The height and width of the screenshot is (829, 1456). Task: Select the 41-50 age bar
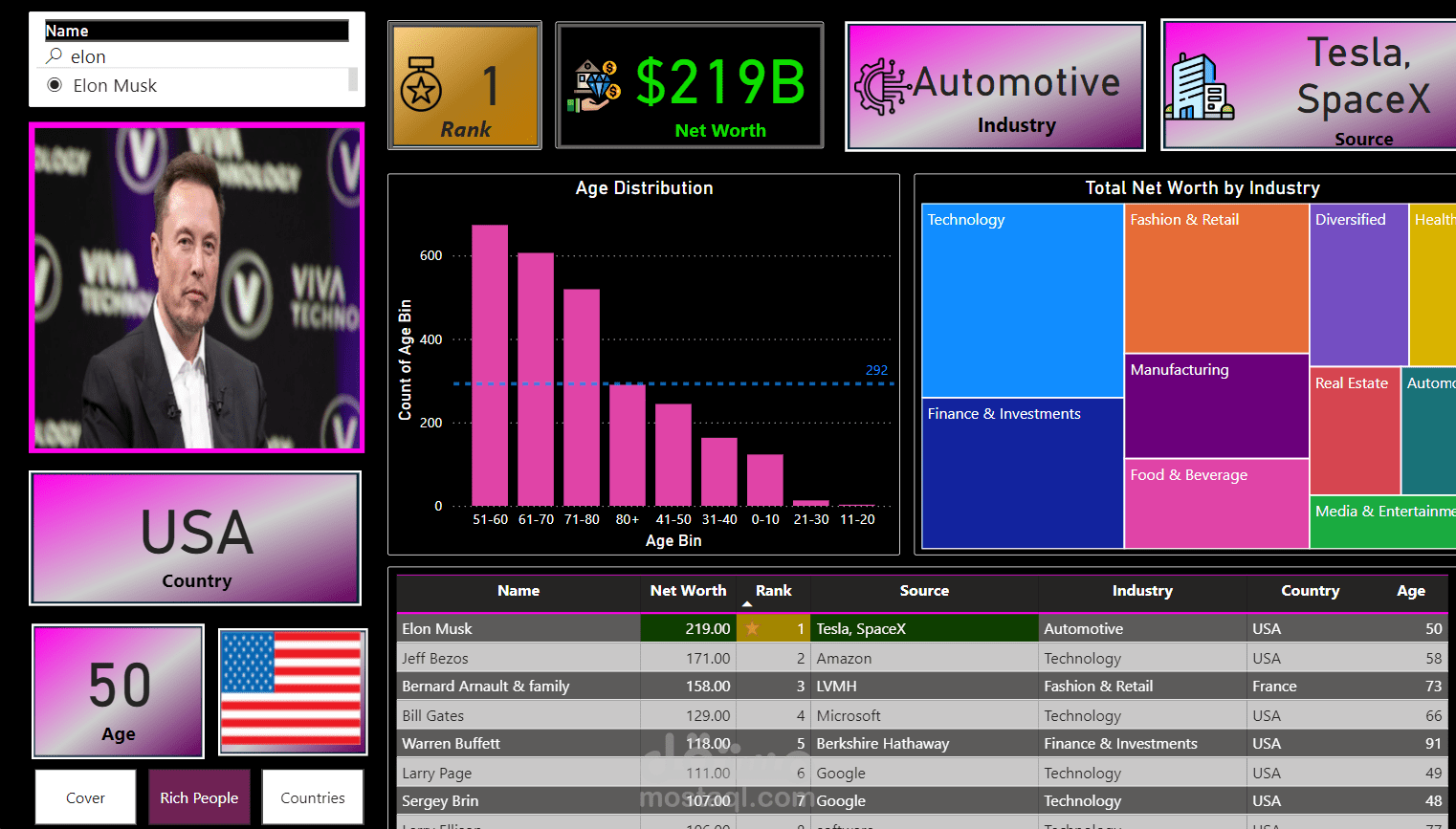click(673, 454)
